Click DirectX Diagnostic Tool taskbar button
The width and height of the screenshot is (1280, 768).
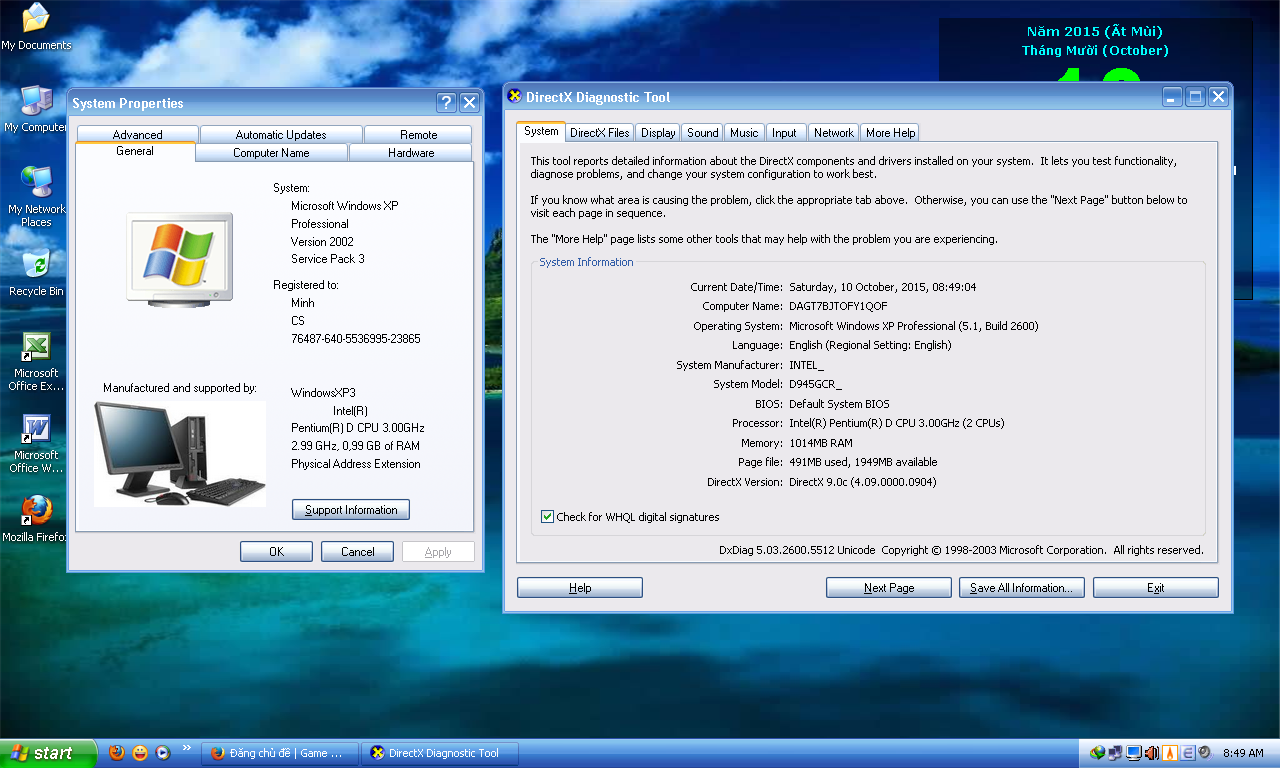[440, 753]
